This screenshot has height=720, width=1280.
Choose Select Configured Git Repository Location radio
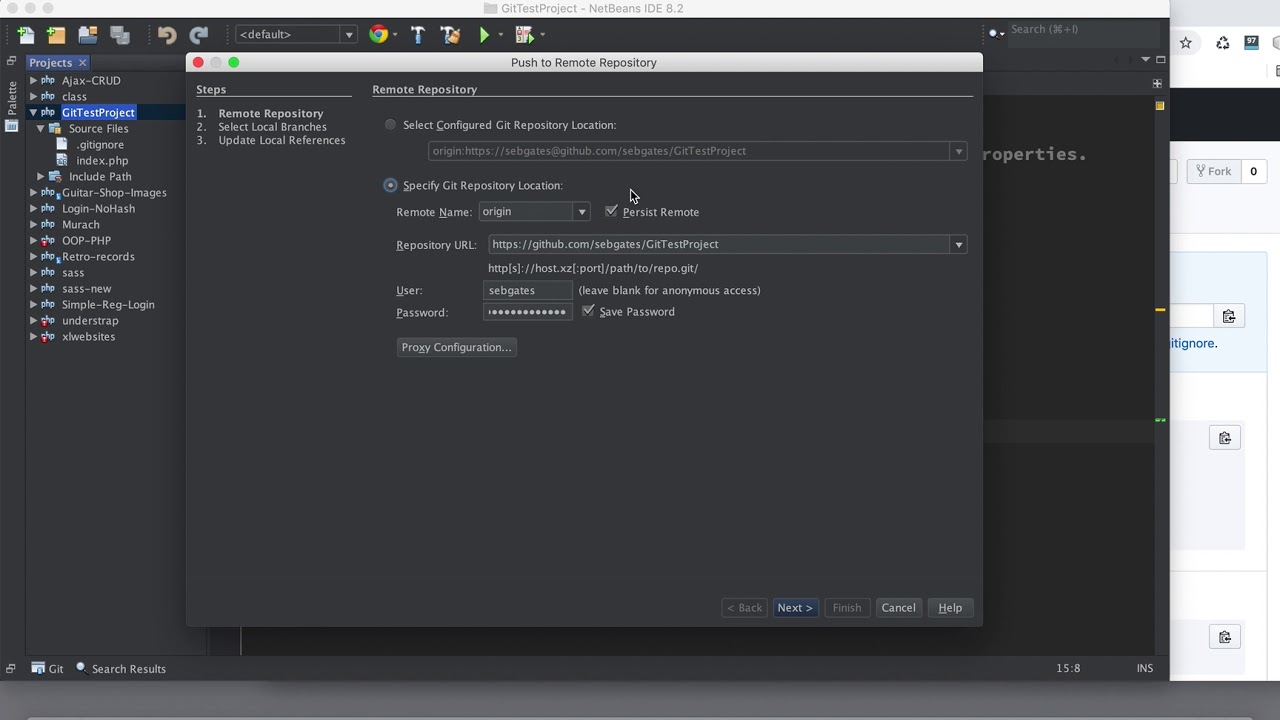[390, 125]
